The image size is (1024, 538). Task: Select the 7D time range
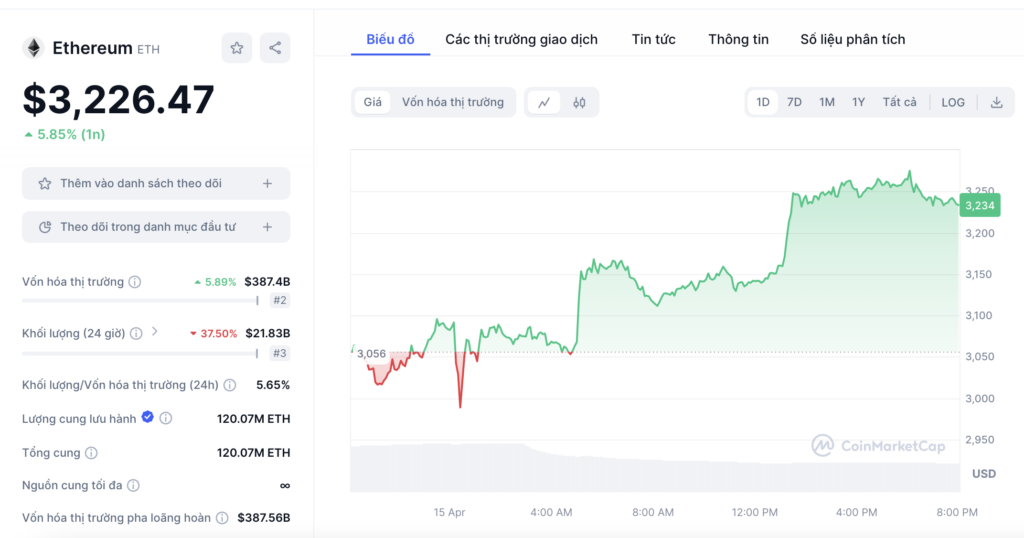point(794,103)
